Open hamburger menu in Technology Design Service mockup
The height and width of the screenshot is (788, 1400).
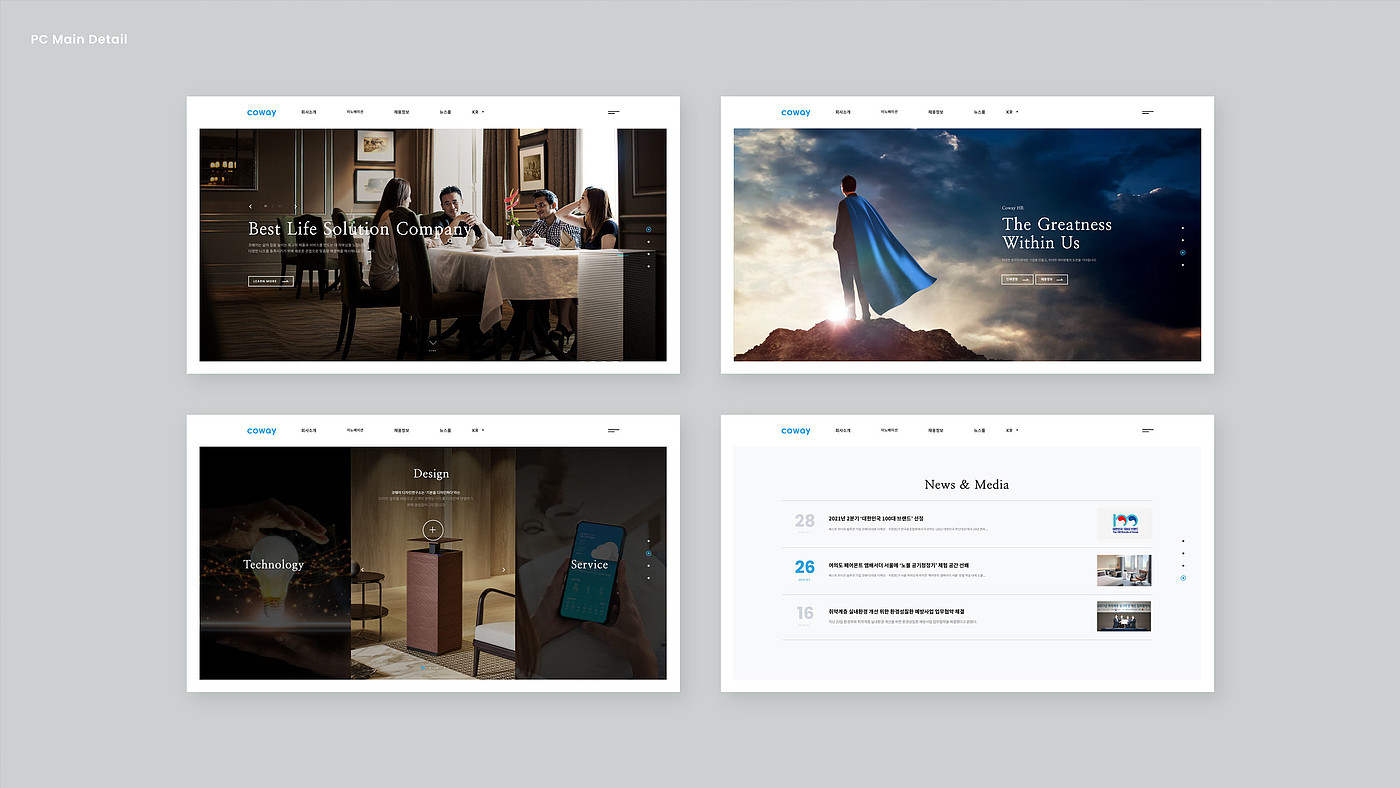click(614, 431)
